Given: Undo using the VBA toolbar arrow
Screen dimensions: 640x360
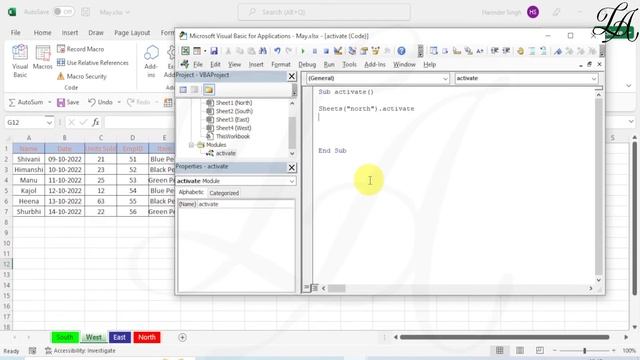Looking at the screenshot, I should [277, 51].
